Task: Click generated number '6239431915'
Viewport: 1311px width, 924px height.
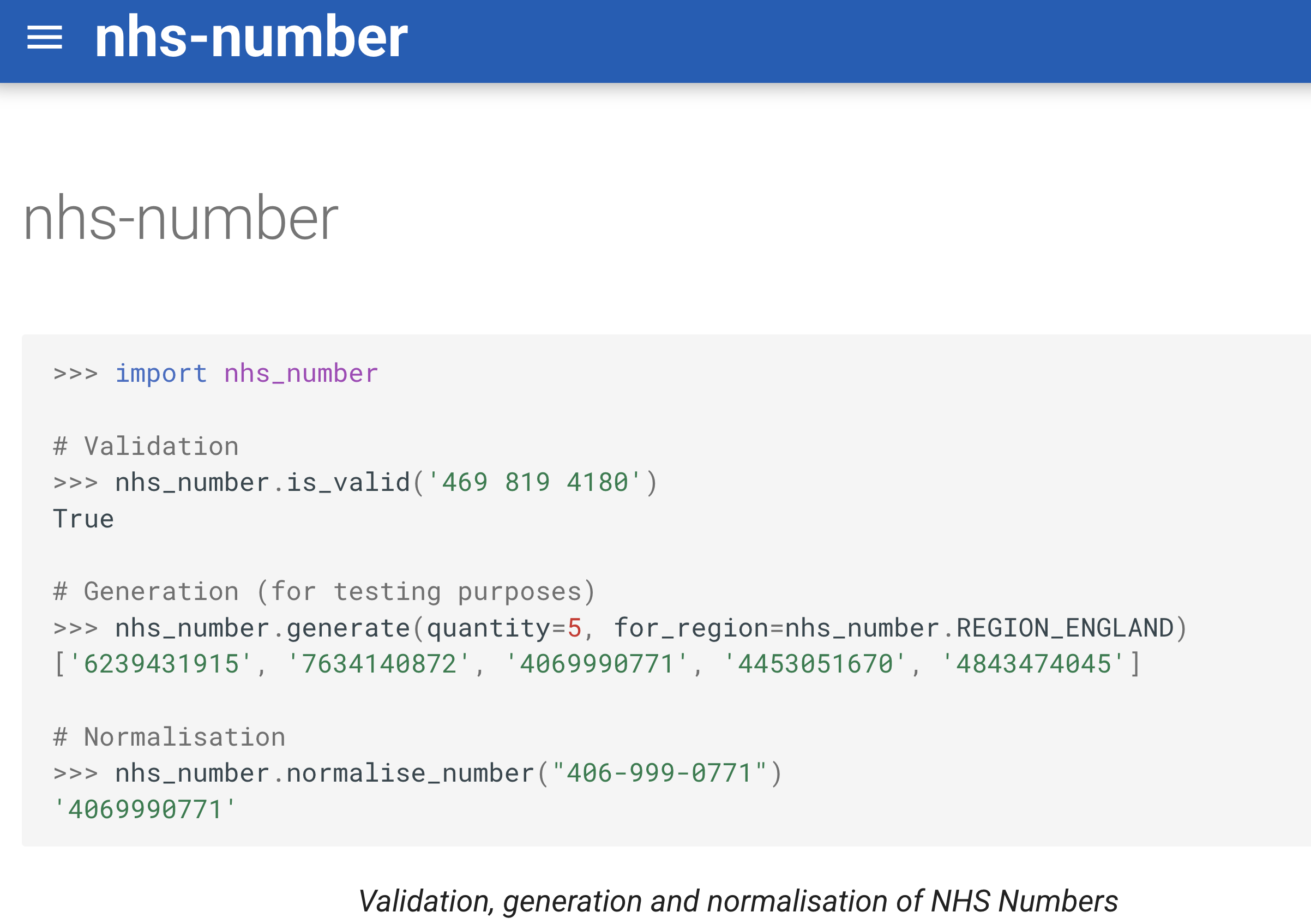Action: (x=161, y=664)
